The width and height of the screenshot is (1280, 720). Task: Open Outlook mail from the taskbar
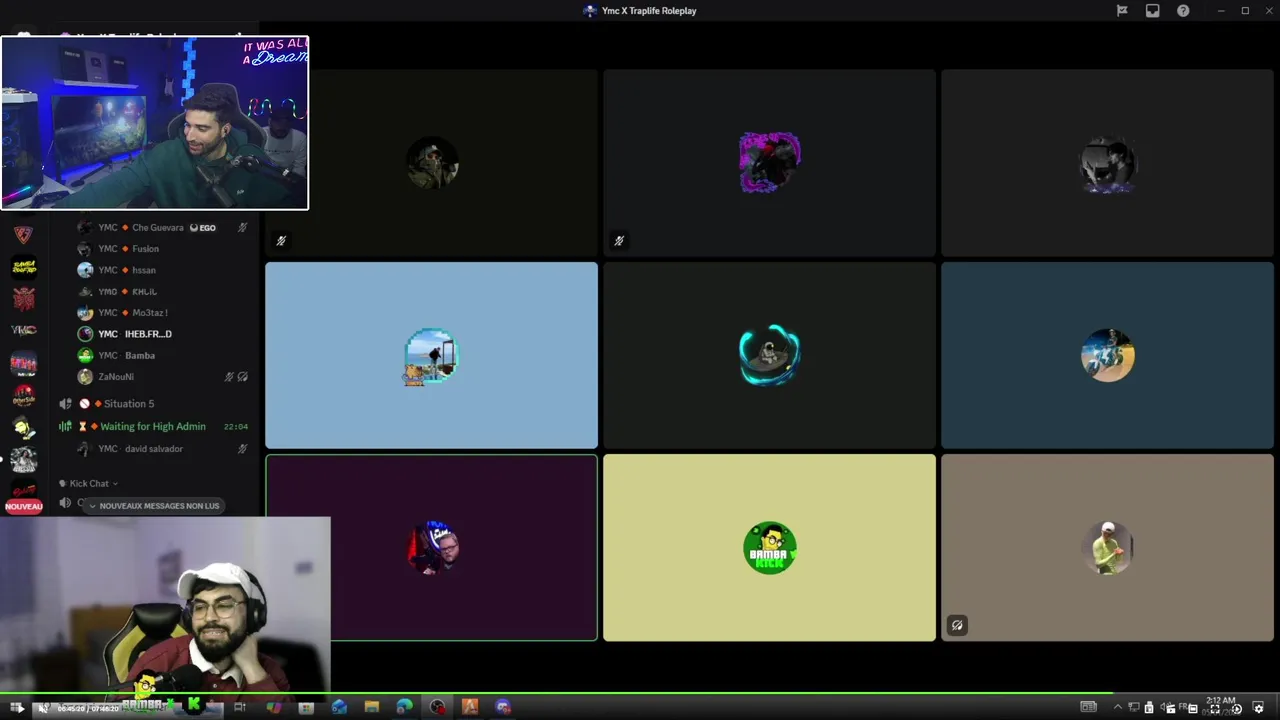click(x=339, y=708)
